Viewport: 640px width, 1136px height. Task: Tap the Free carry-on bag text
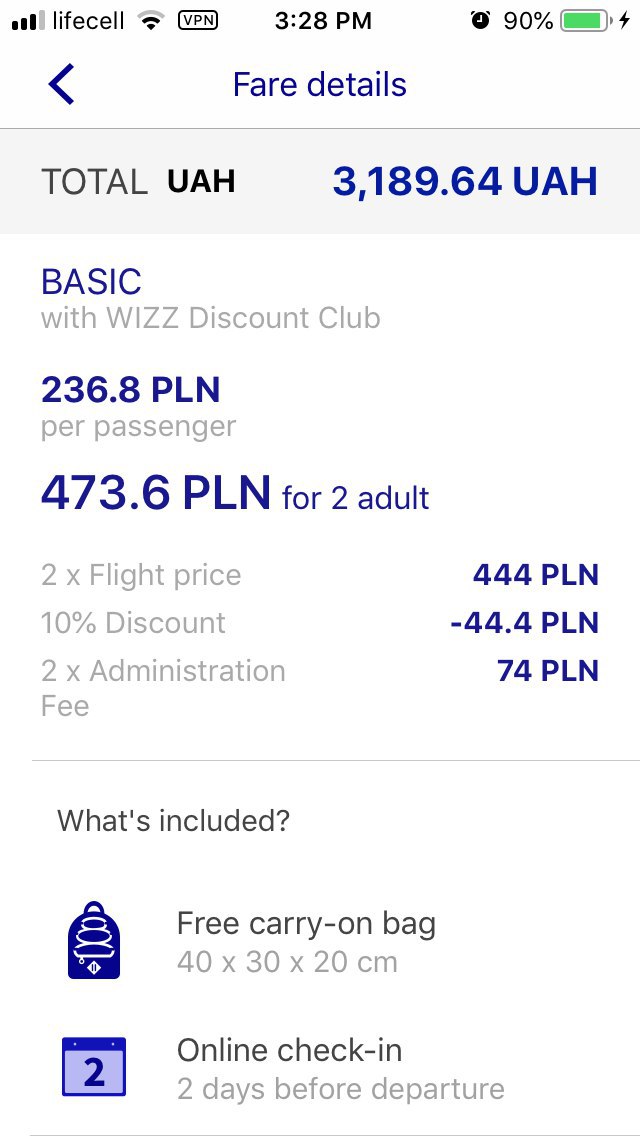307,924
